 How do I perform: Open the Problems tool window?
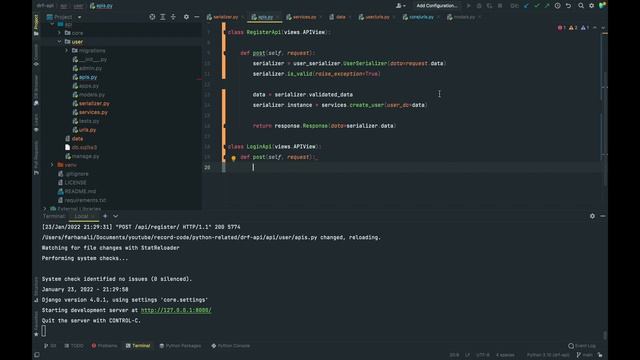(x=104, y=346)
